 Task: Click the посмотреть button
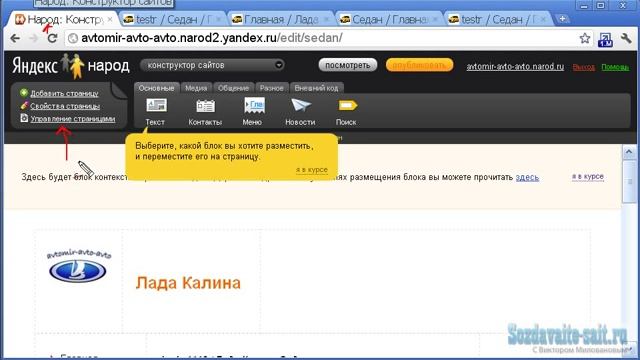click(x=347, y=65)
